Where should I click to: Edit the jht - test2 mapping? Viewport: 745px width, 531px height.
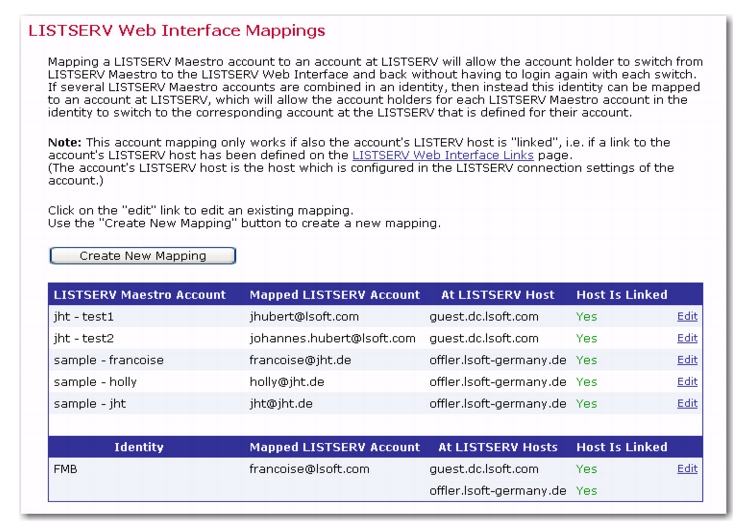point(687,338)
